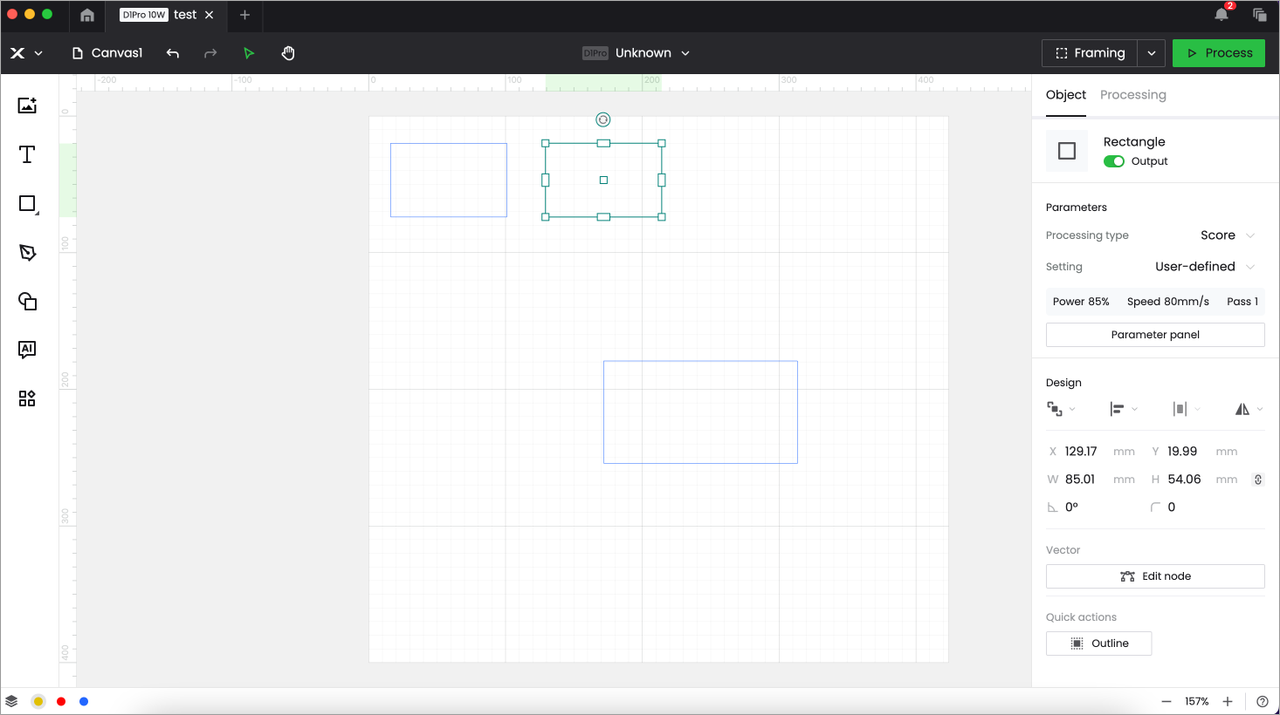Open the Parameter panel button
This screenshot has width=1280, height=715.
[1155, 335]
